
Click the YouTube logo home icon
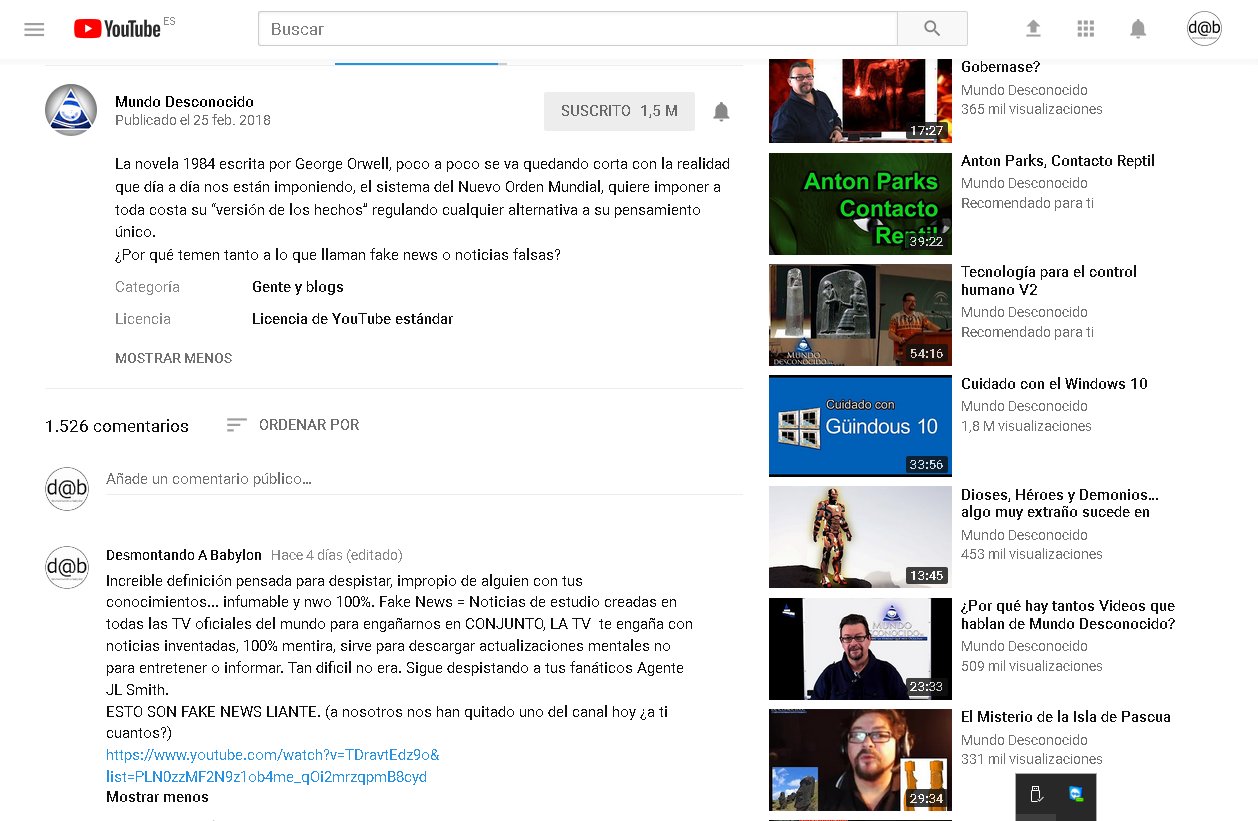tap(117, 29)
